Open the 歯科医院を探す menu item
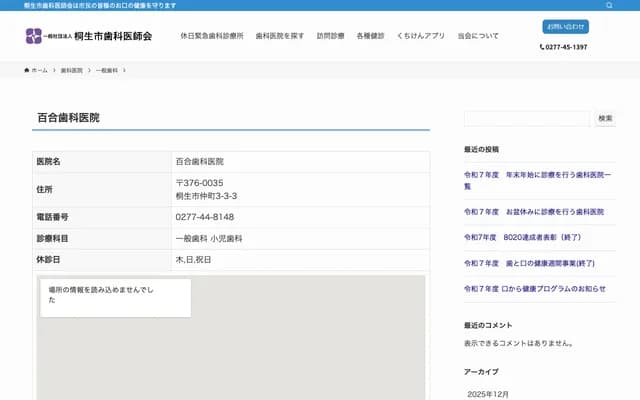 click(280, 36)
